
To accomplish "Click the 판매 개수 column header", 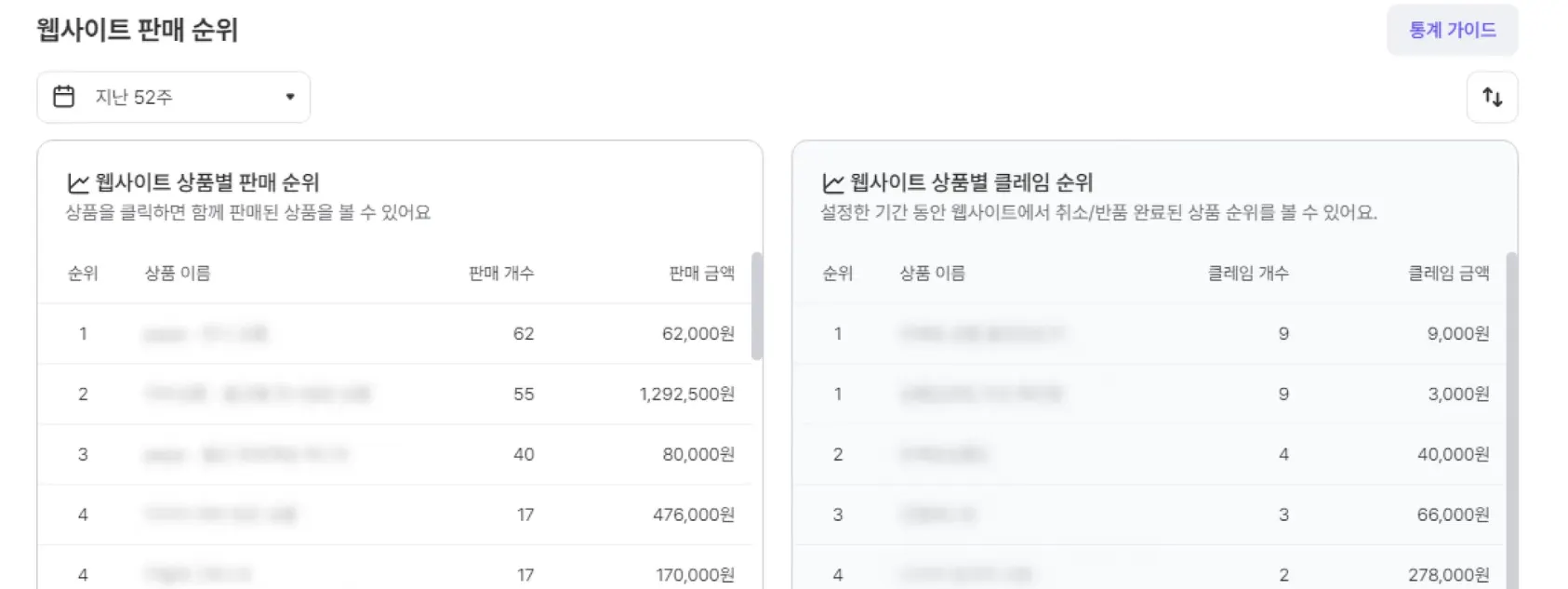I will click(500, 273).
